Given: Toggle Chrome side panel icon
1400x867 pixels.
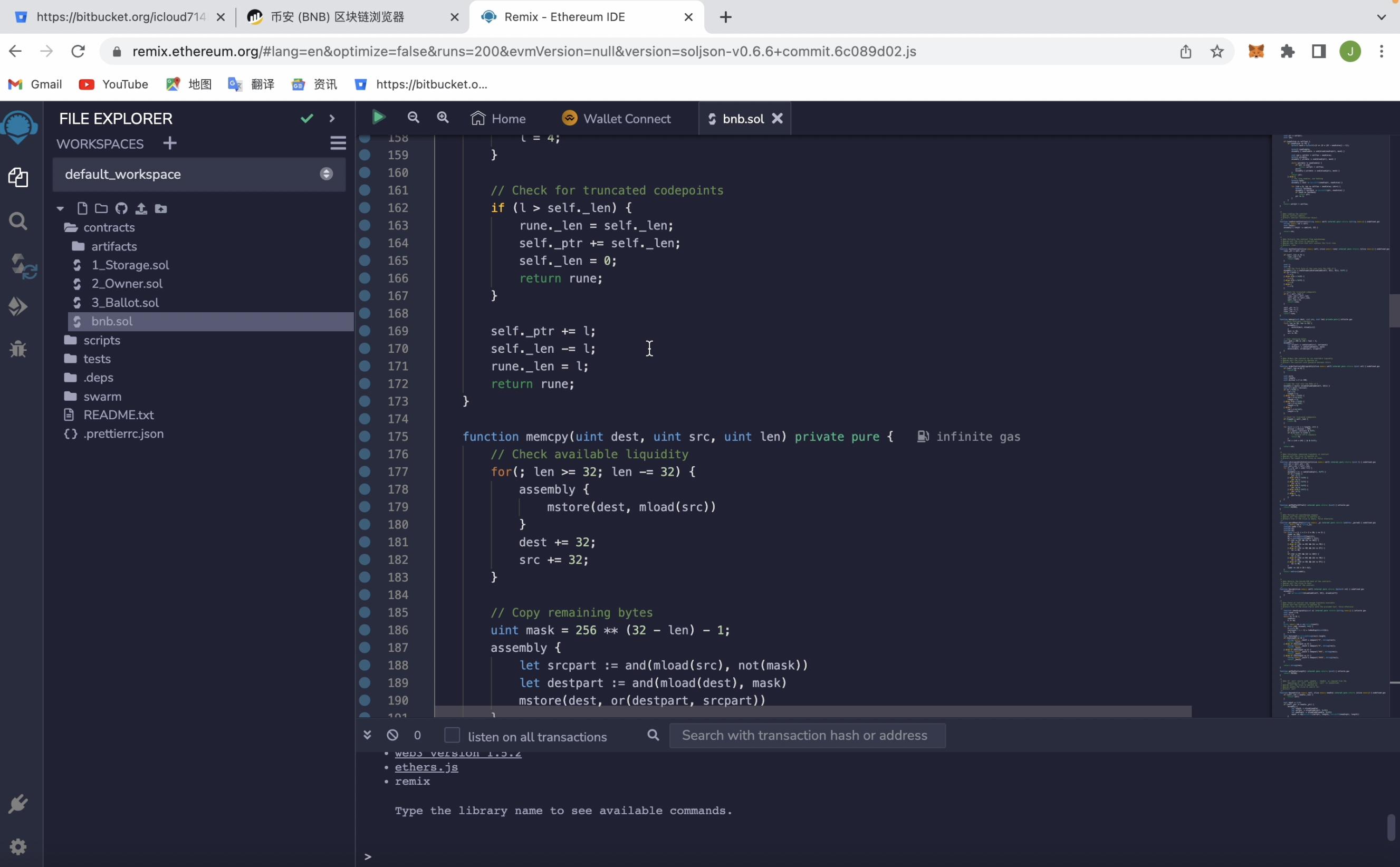Looking at the screenshot, I should pos(1319,51).
